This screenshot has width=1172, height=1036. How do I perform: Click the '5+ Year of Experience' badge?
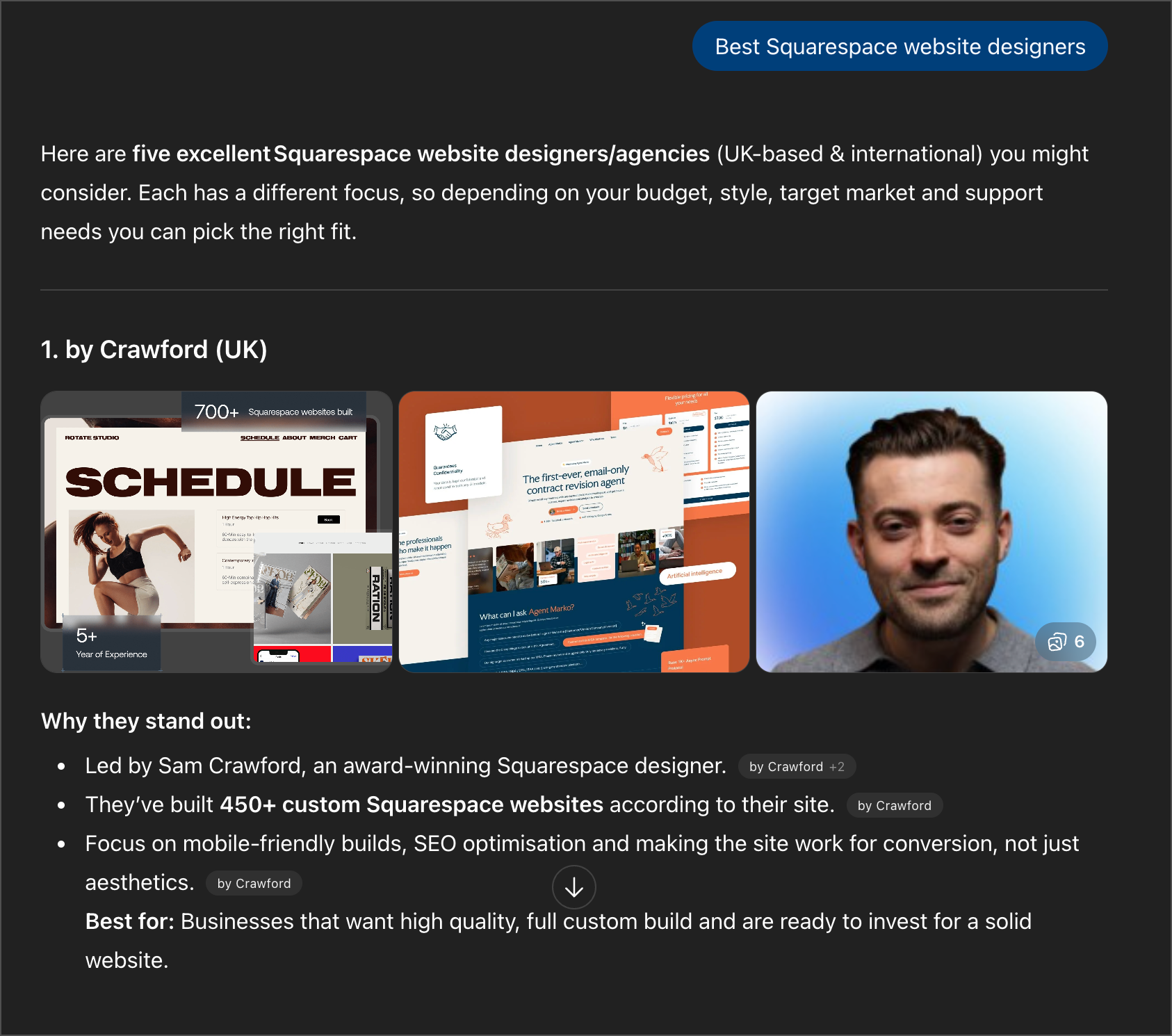(x=111, y=643)
